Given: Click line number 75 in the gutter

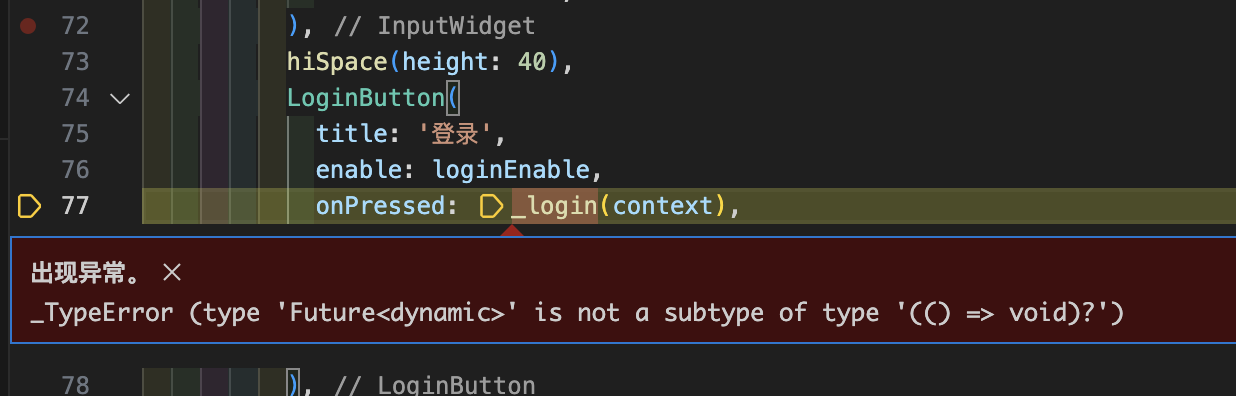Looking at the screenshot, I should 75,134.
